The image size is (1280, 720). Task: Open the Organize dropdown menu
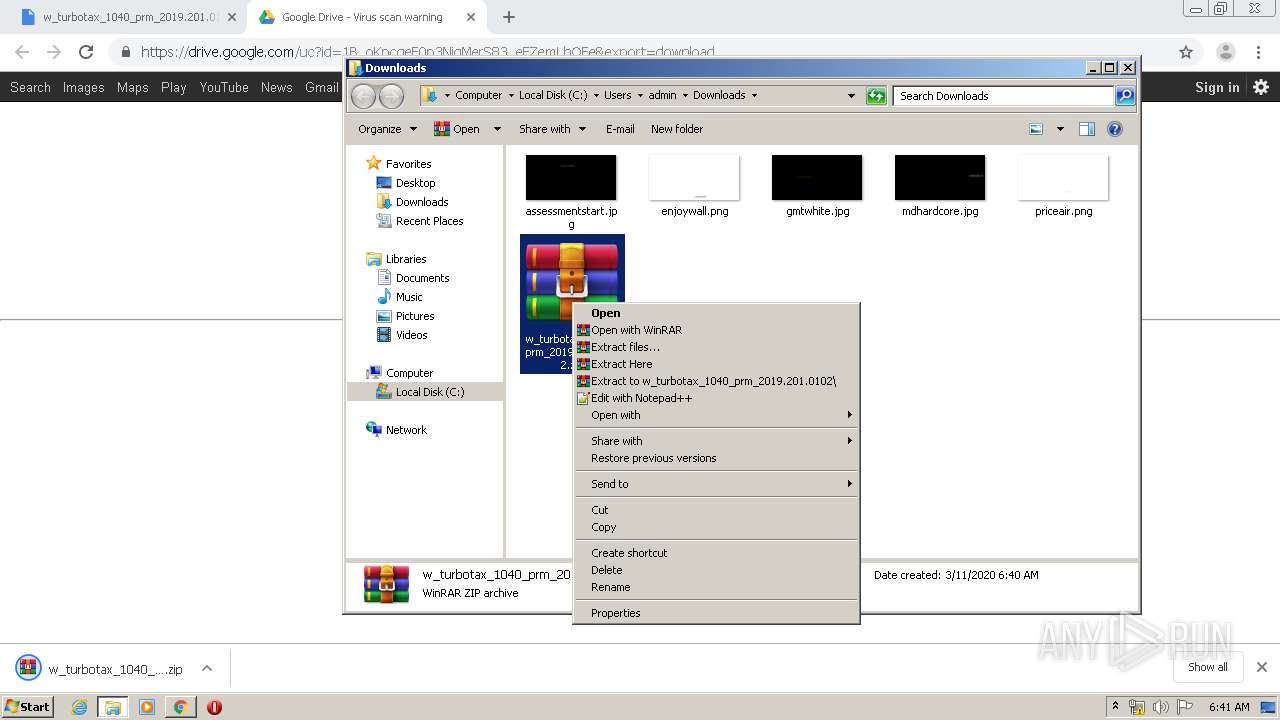[388, 129]
